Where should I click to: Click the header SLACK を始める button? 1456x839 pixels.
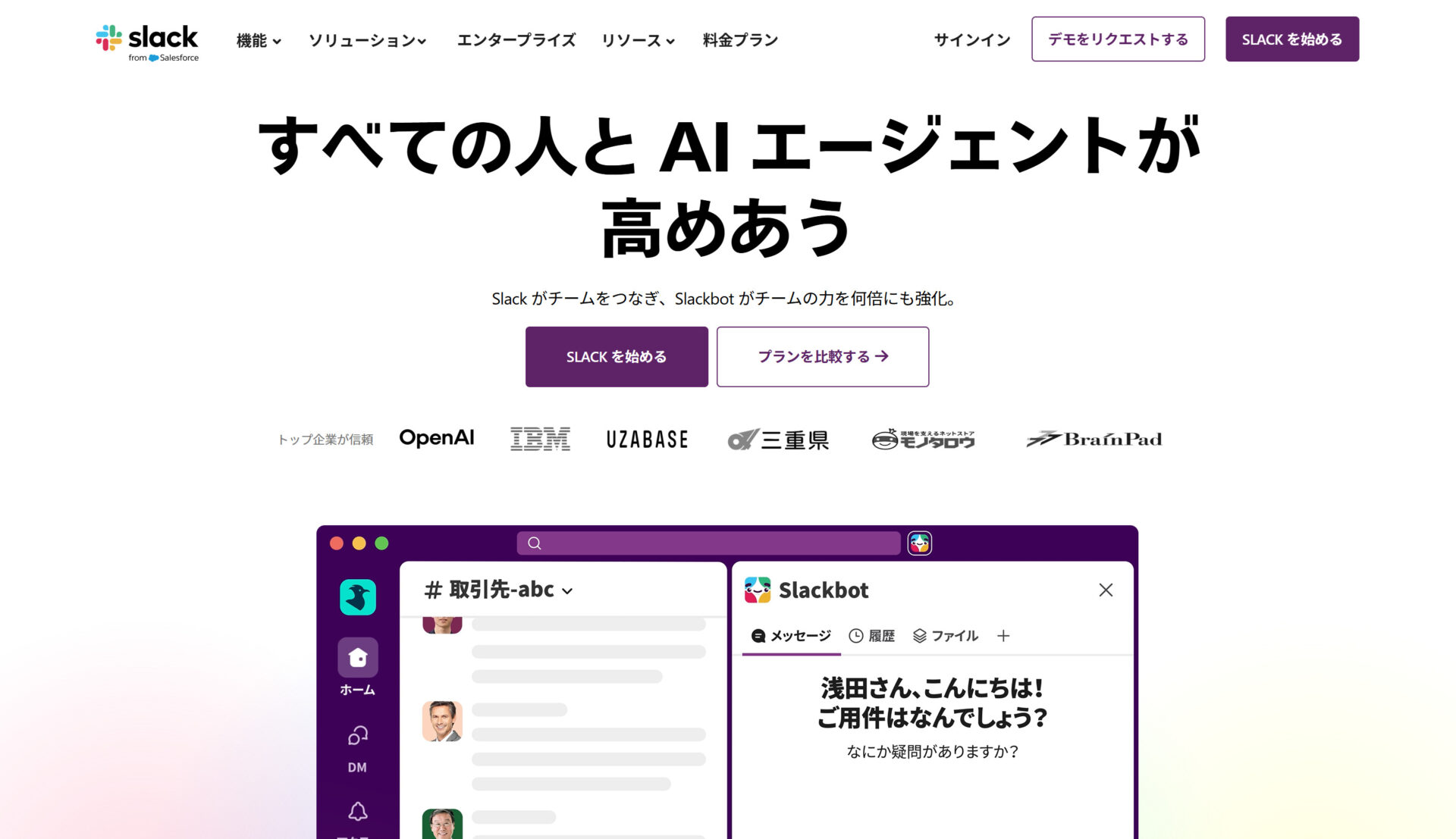pos(1292,39)
